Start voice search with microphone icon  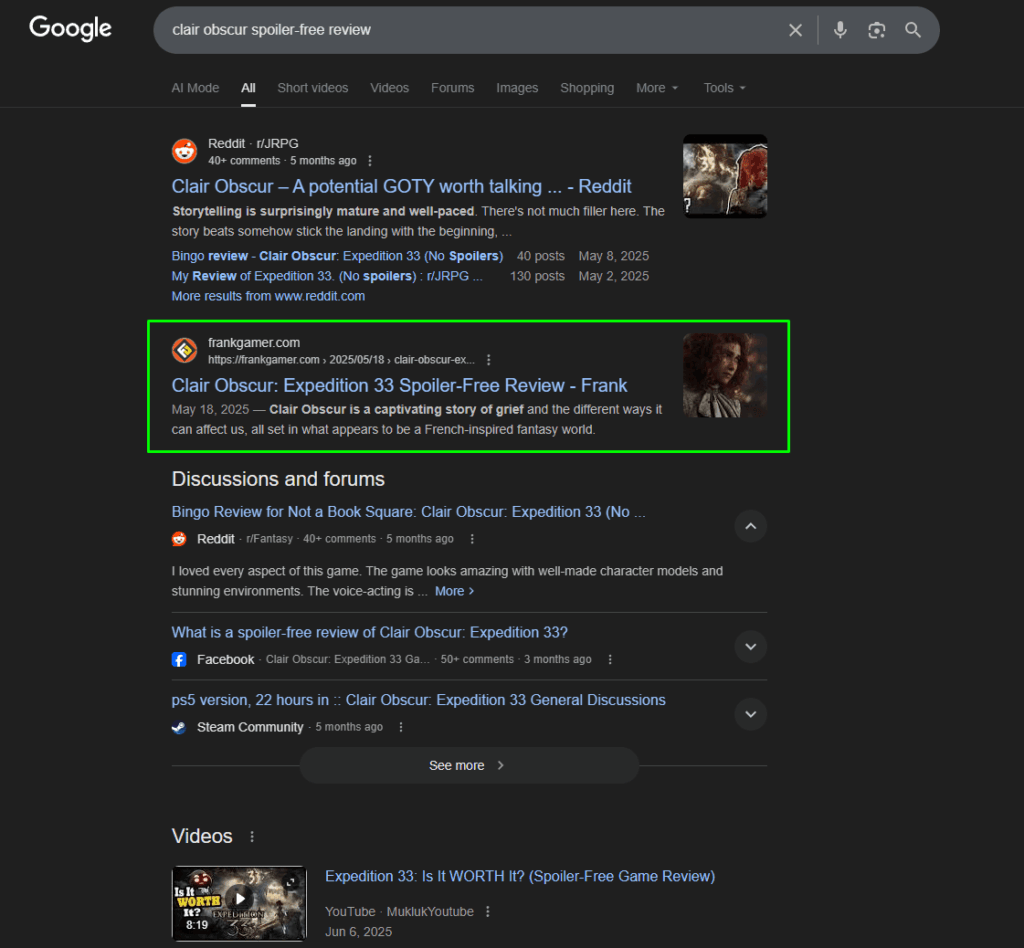pos(840,30)
